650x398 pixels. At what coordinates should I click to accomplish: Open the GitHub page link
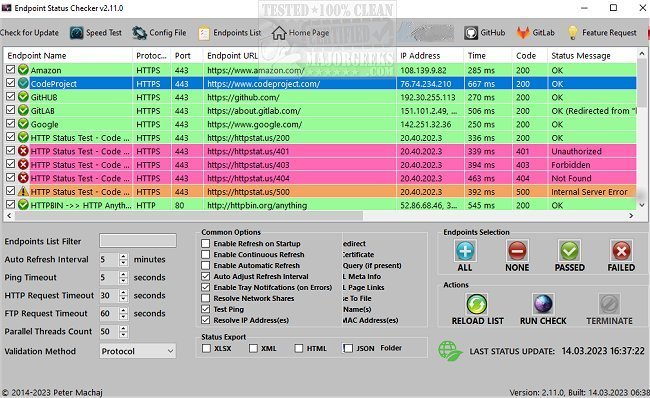click(x=484, y=33)
